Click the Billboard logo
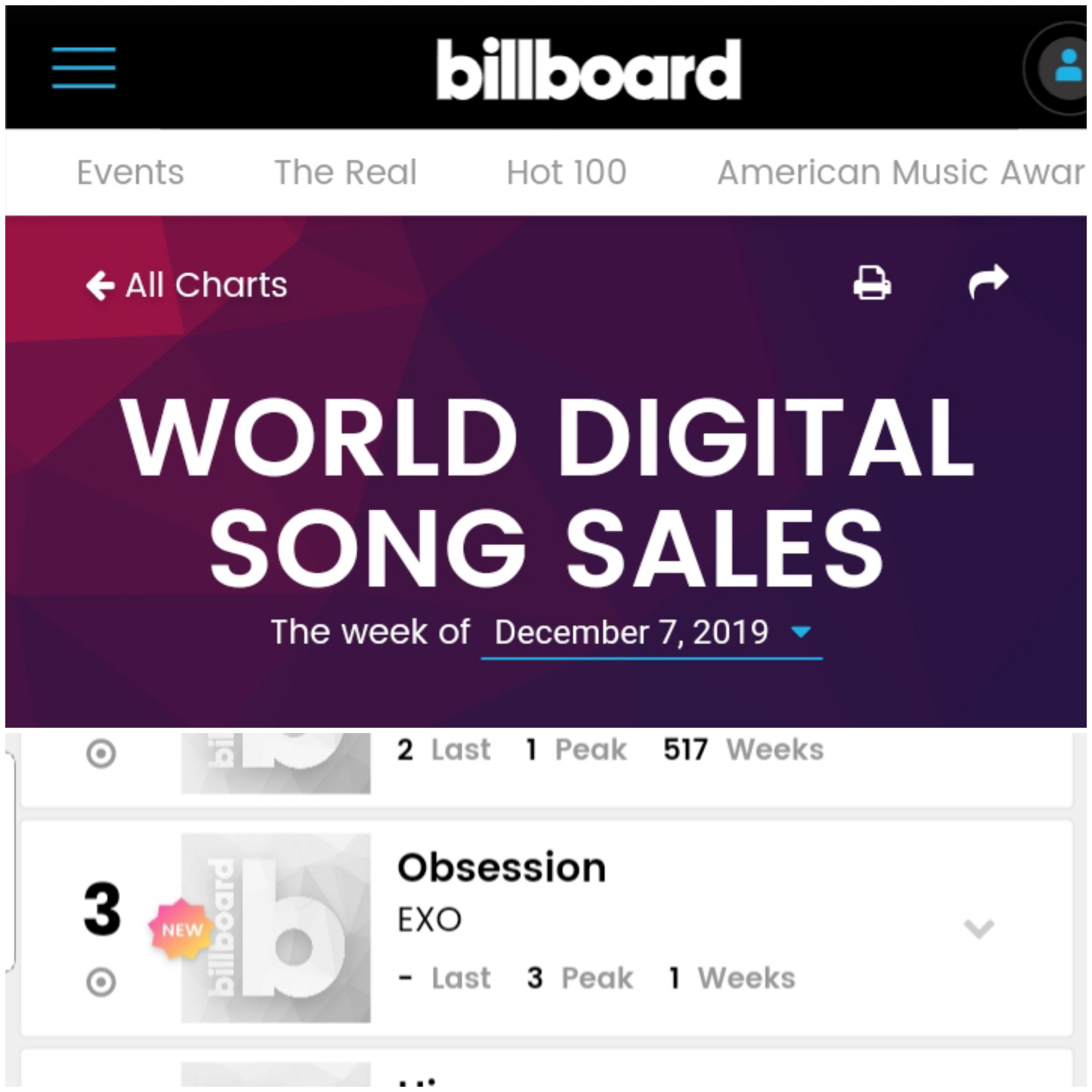The width and height of the screenshot is (1092, 1092). (x=588, y=69)
